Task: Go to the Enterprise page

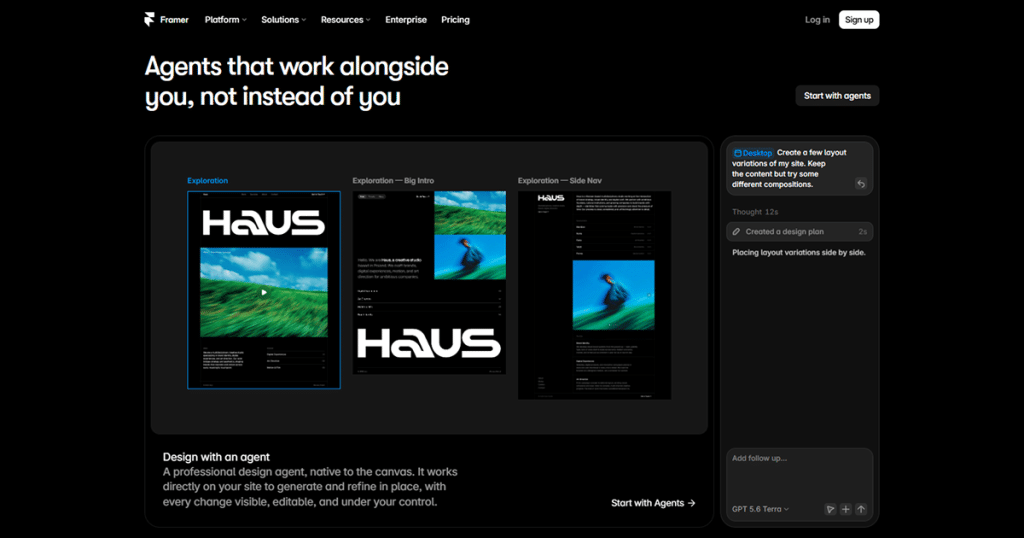Action: (406, 20)
